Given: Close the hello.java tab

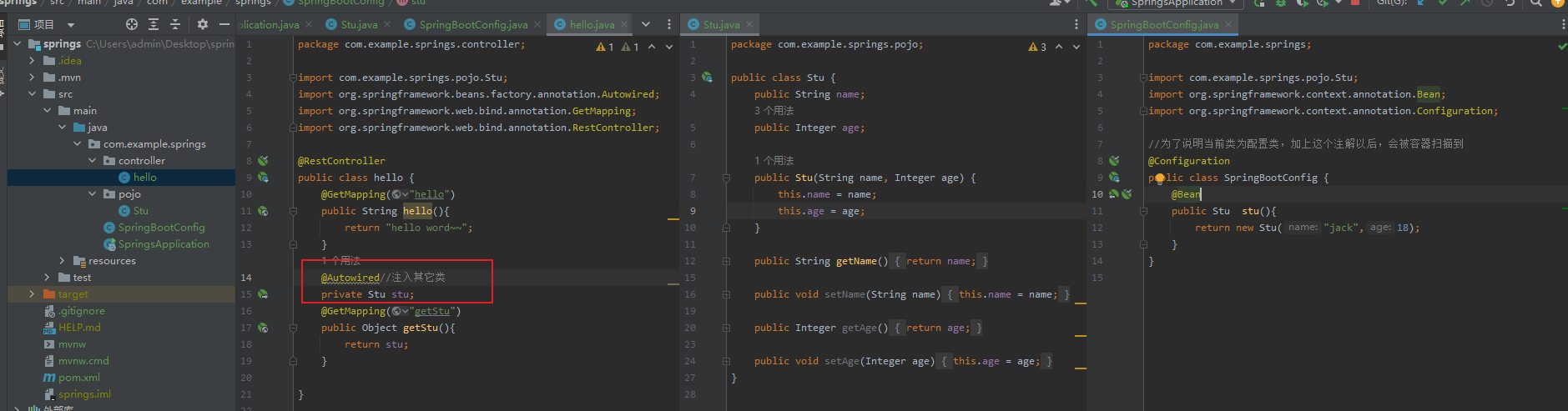Looking at the screenshot, I should click(623, 24).
